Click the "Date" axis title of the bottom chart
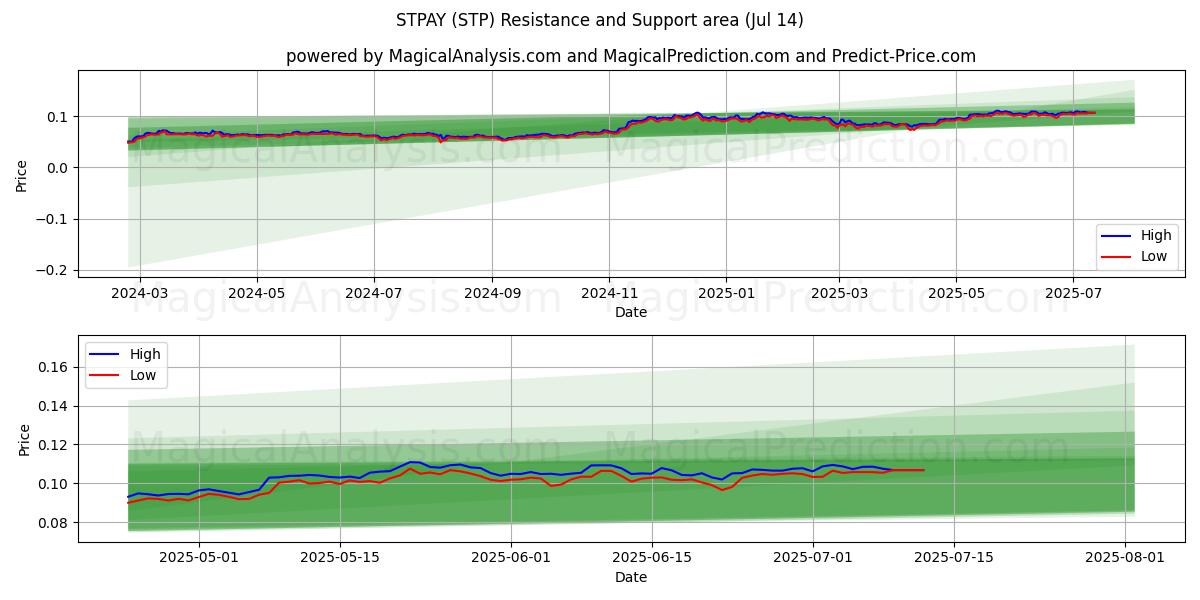 click(631, 577)
